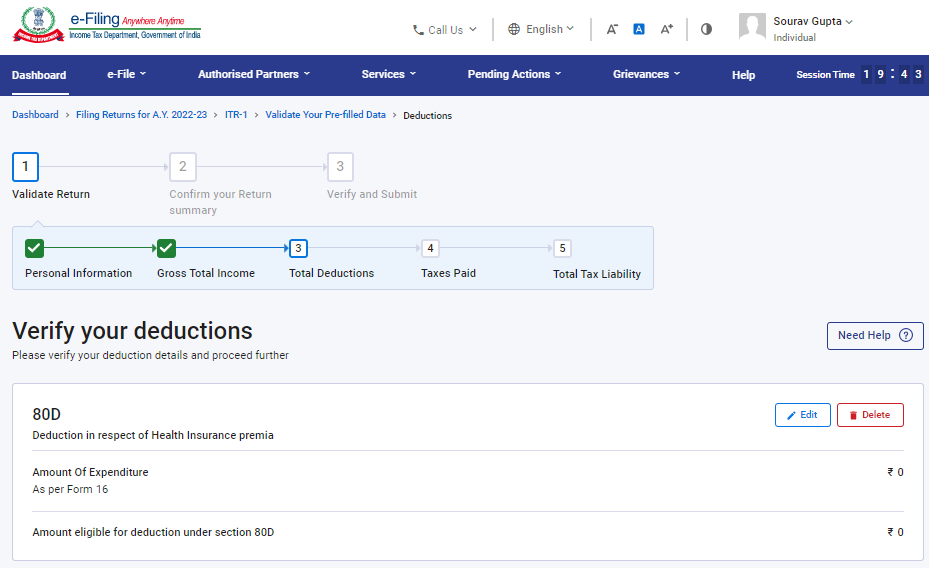Open the Call Us dropdown
Screen dimensions: 929x568
pos(444,30)
